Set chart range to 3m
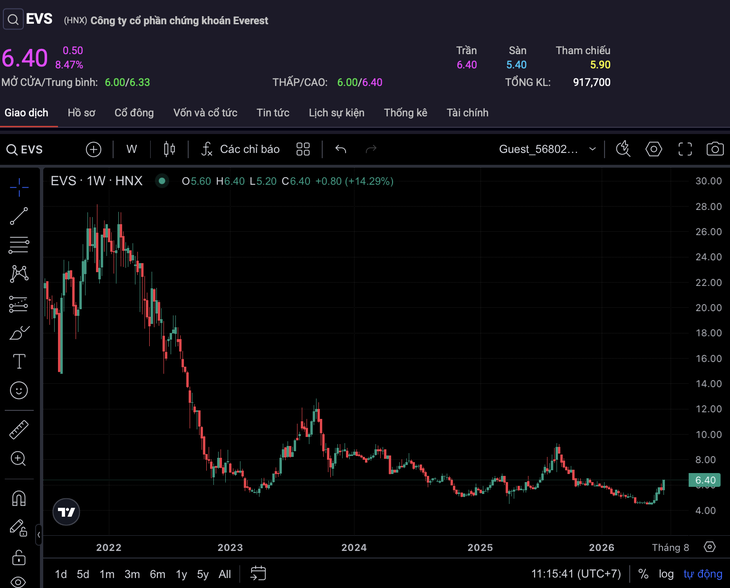Image resolution: width=730 pixels, height=588 pixels. tap(132, 574)
